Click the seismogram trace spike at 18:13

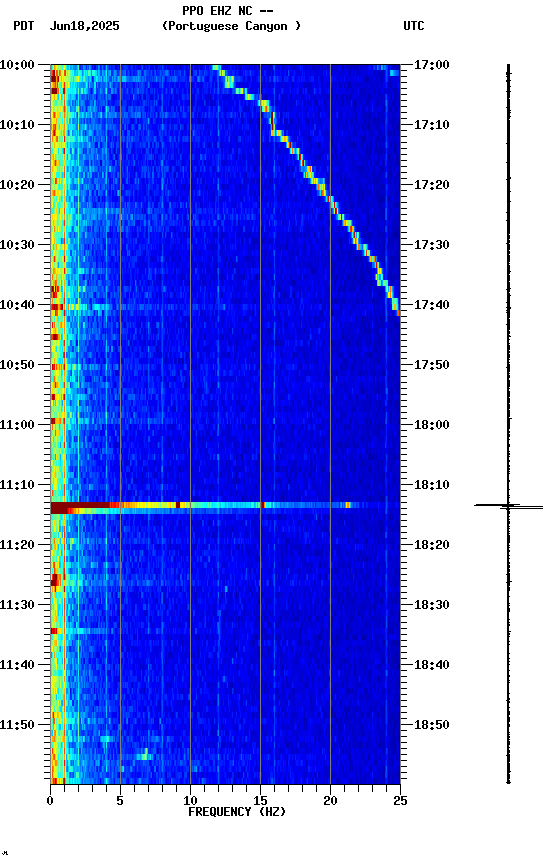point(508,506)
